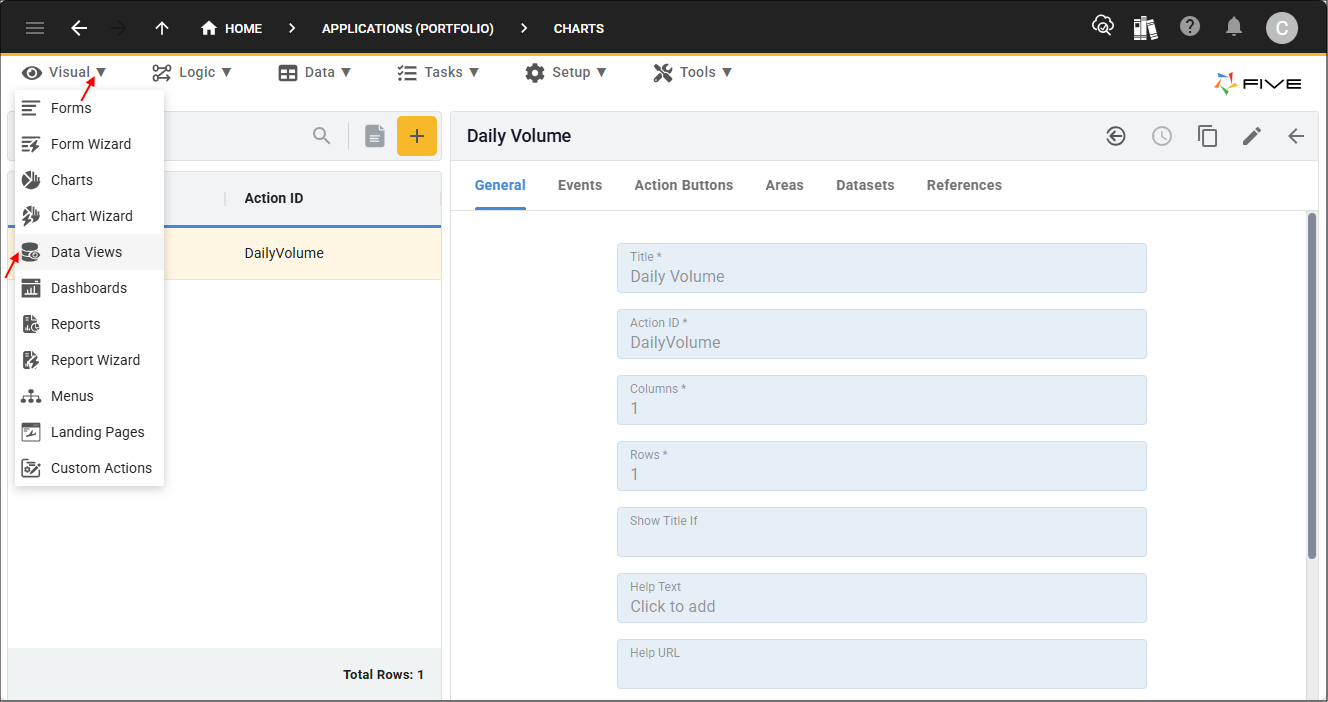
Task: Click the Action ID input field
Action: point(882,334)
